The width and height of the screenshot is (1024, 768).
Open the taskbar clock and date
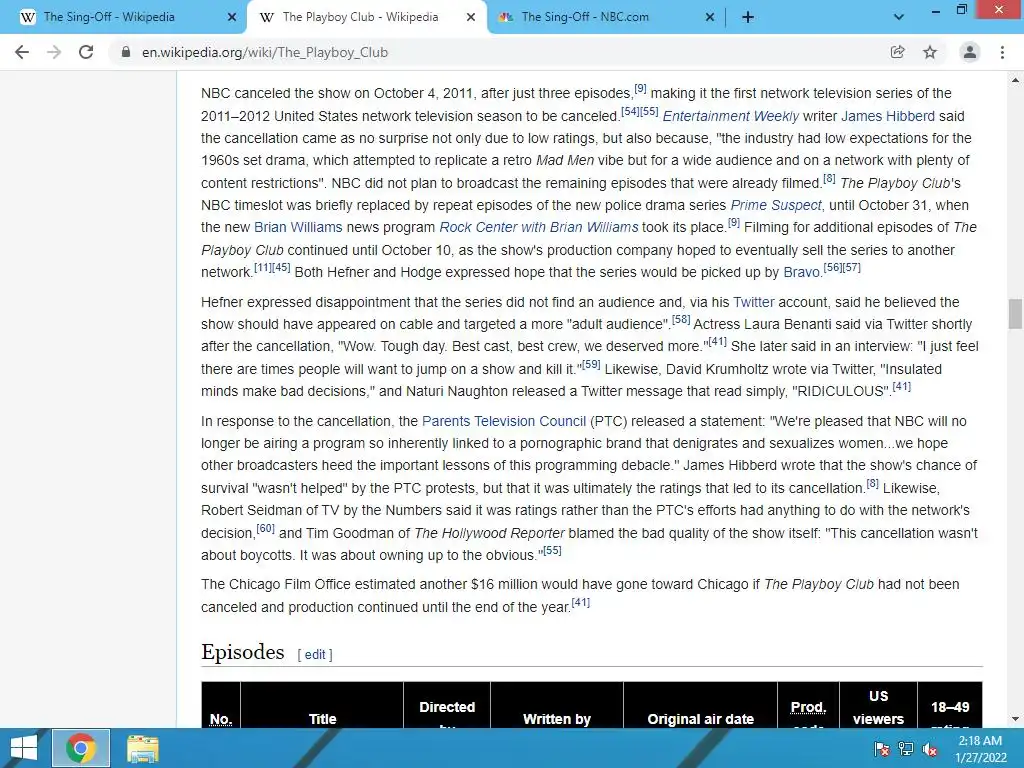tap(980, 749)
